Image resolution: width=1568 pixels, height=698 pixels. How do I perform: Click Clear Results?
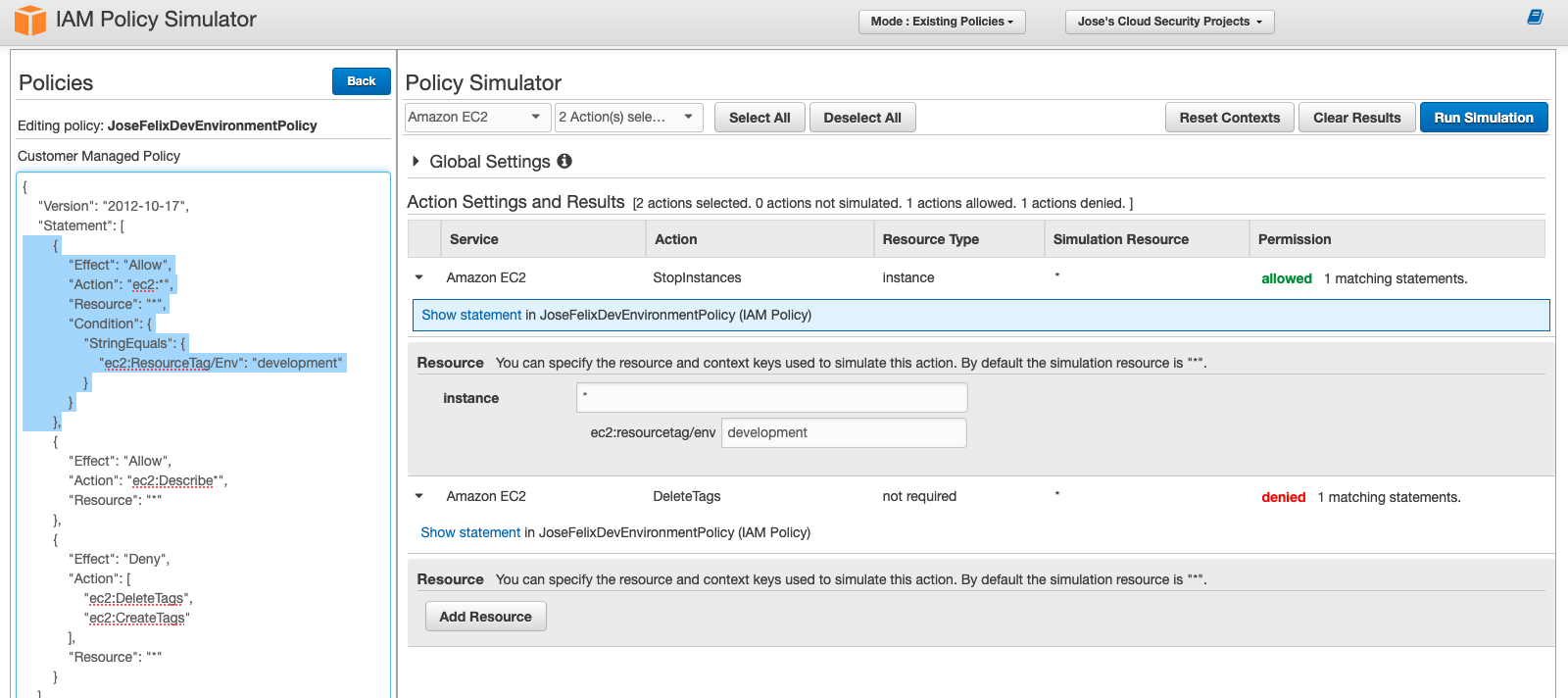(1357, 118)
